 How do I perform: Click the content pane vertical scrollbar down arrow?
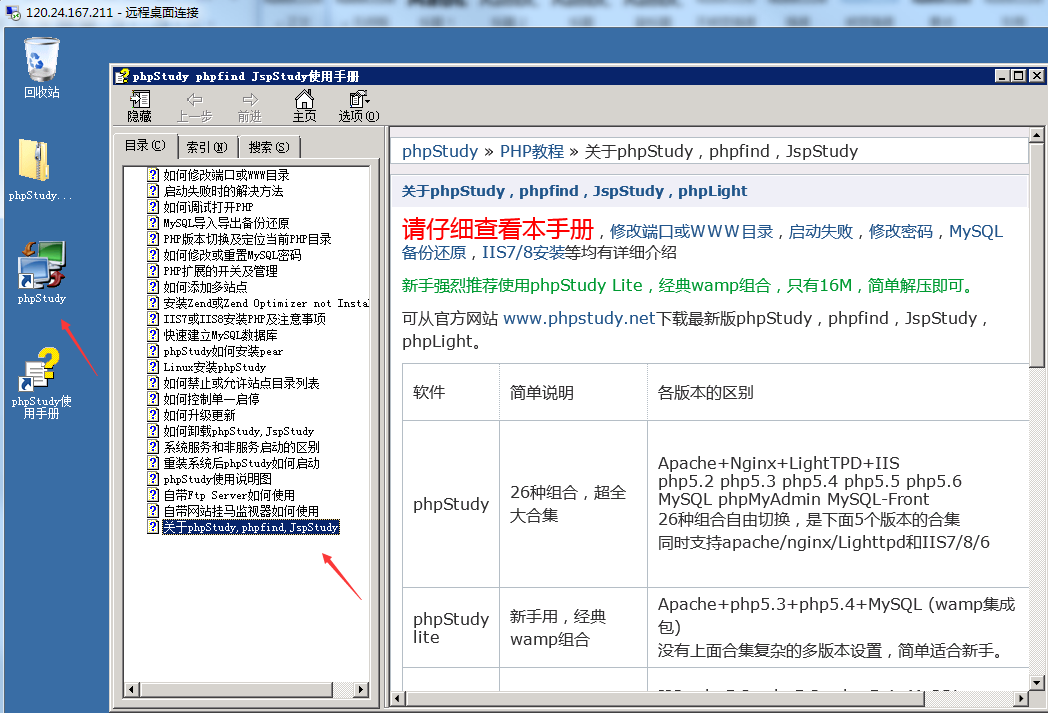[1037, 703]
